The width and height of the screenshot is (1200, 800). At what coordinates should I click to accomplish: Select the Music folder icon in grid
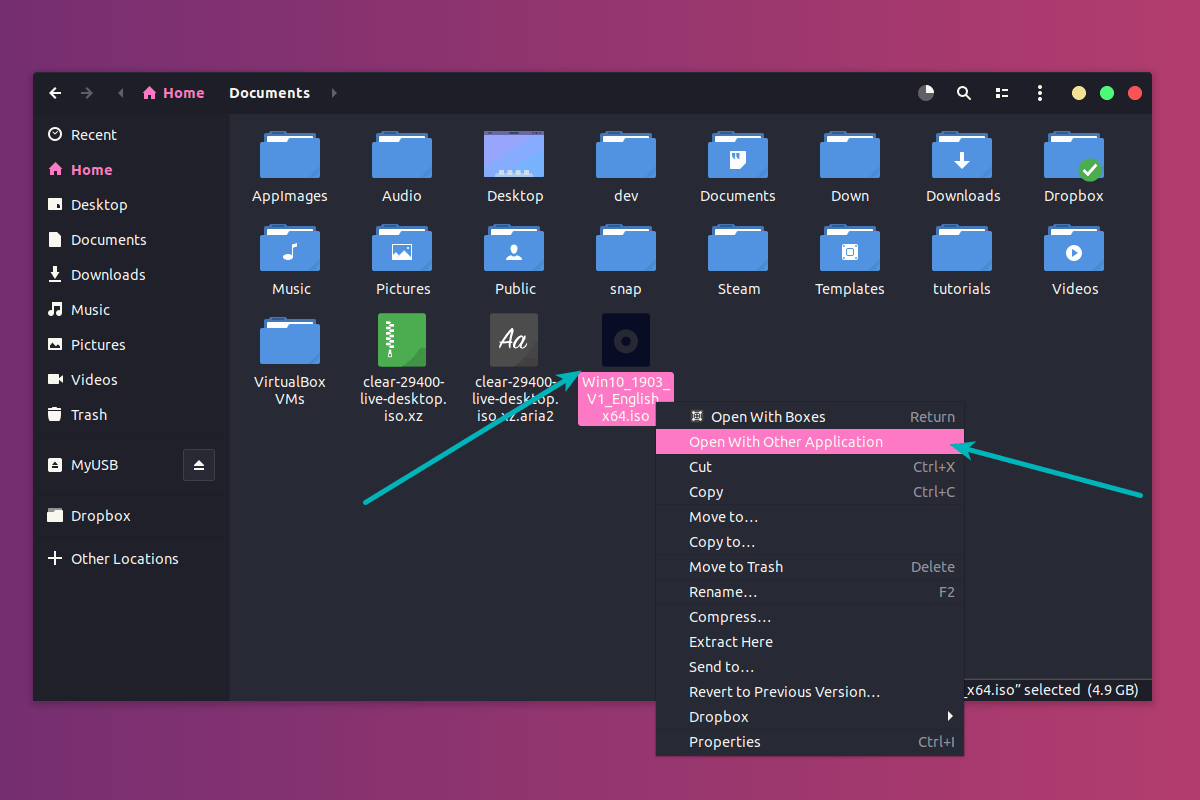290,248
